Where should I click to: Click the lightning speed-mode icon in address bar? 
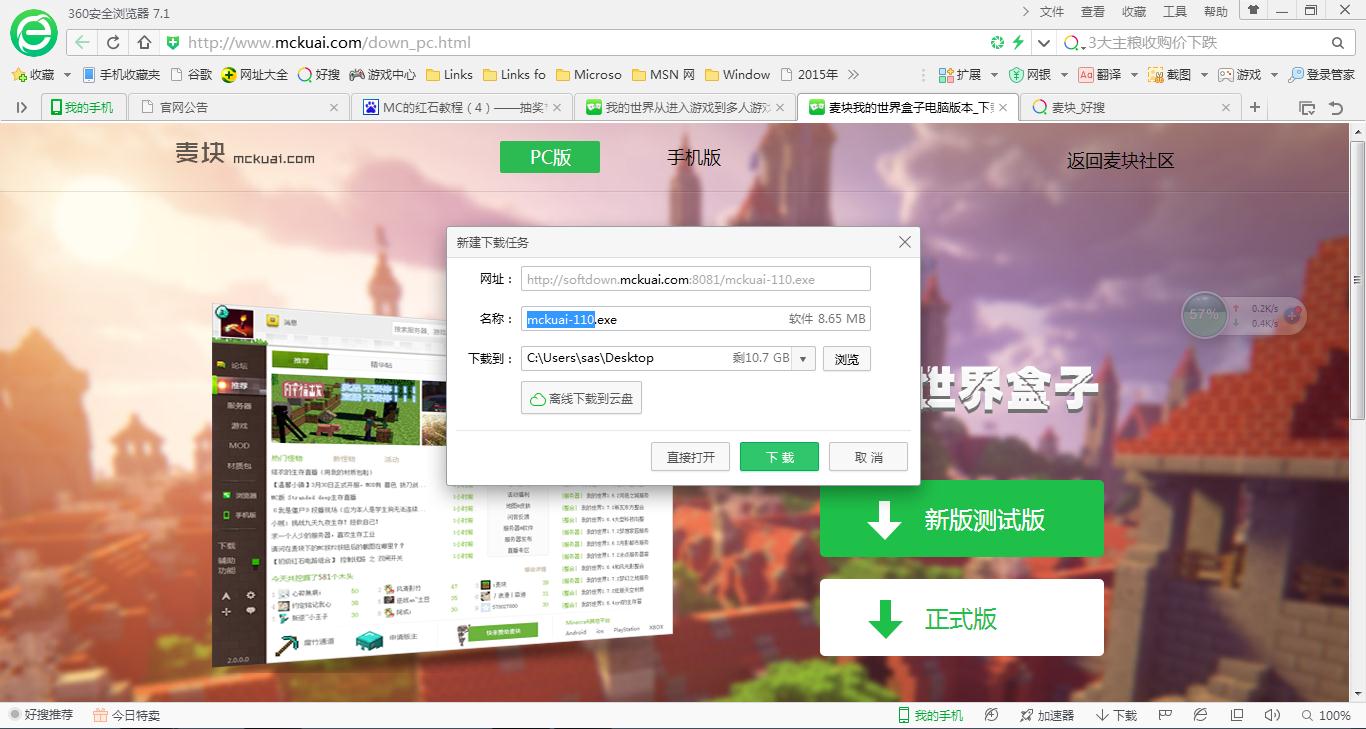coord(1019,43)
